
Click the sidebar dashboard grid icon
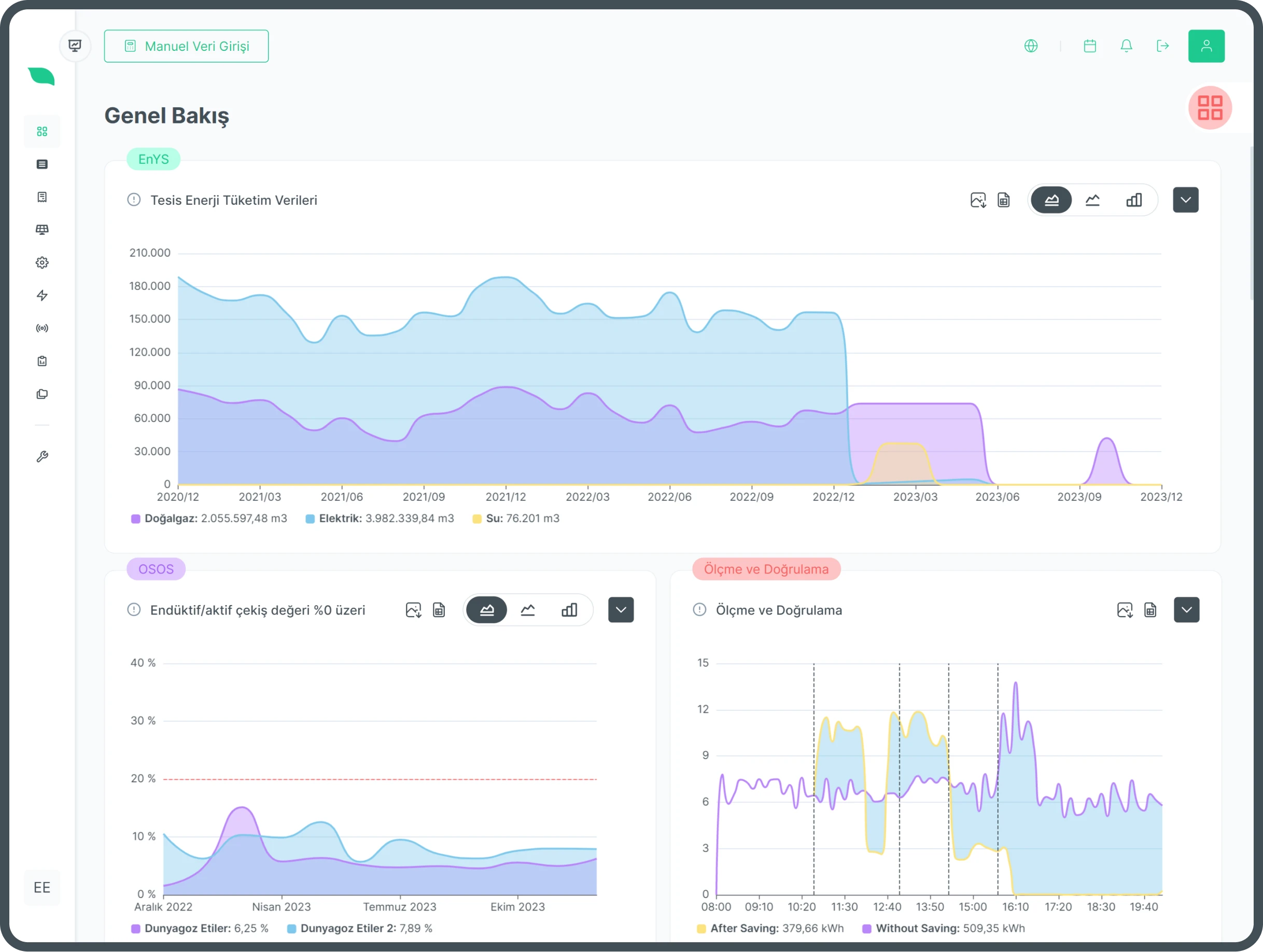pyautogui.click(x=42, y=131)
